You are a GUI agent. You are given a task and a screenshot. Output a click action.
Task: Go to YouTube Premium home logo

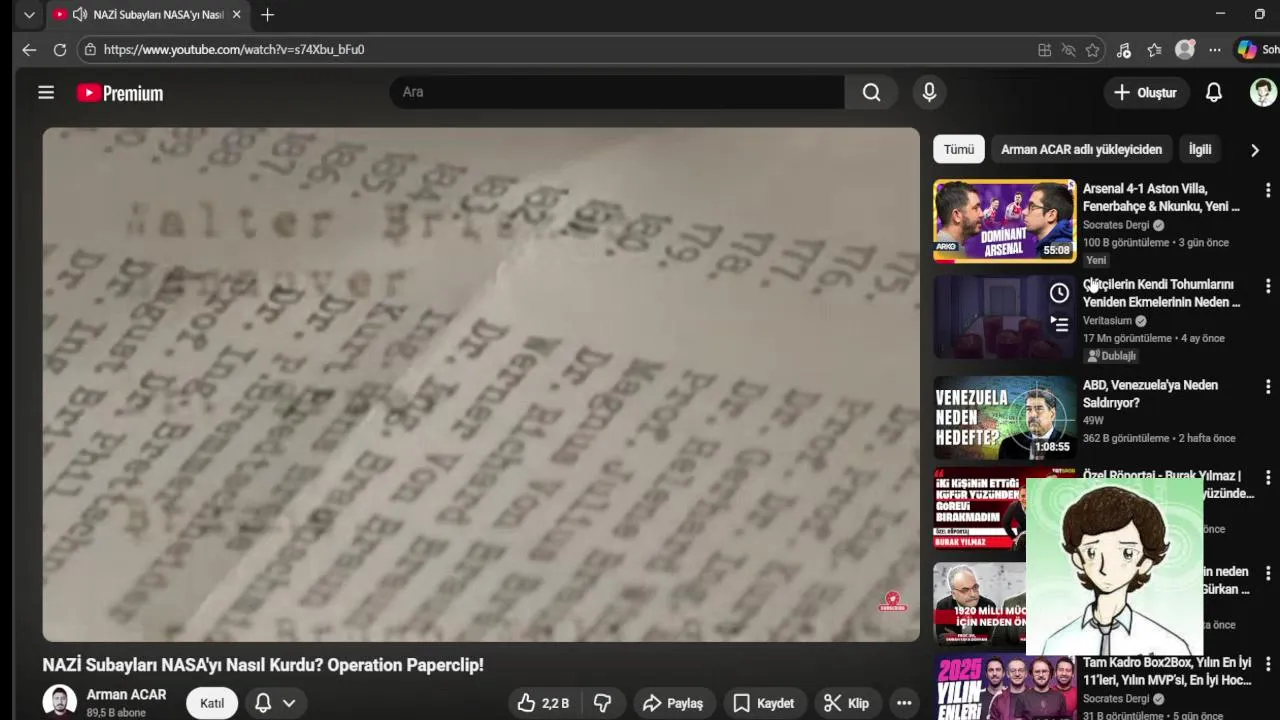(x=120, y=93)
